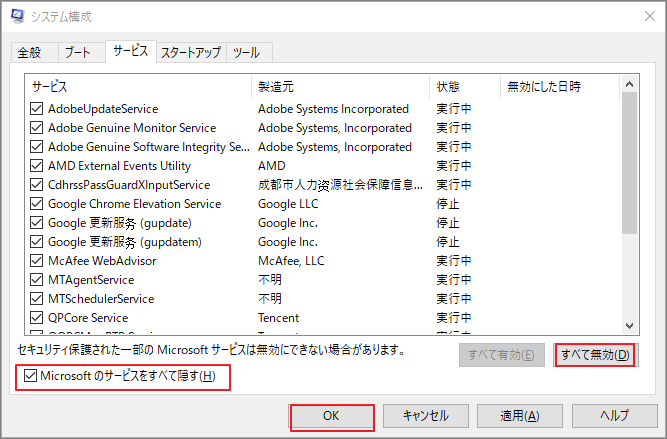Screen dimensions: 667x439
Task: Select Google Chrome Elevation Service name
Action: point(135,204)
